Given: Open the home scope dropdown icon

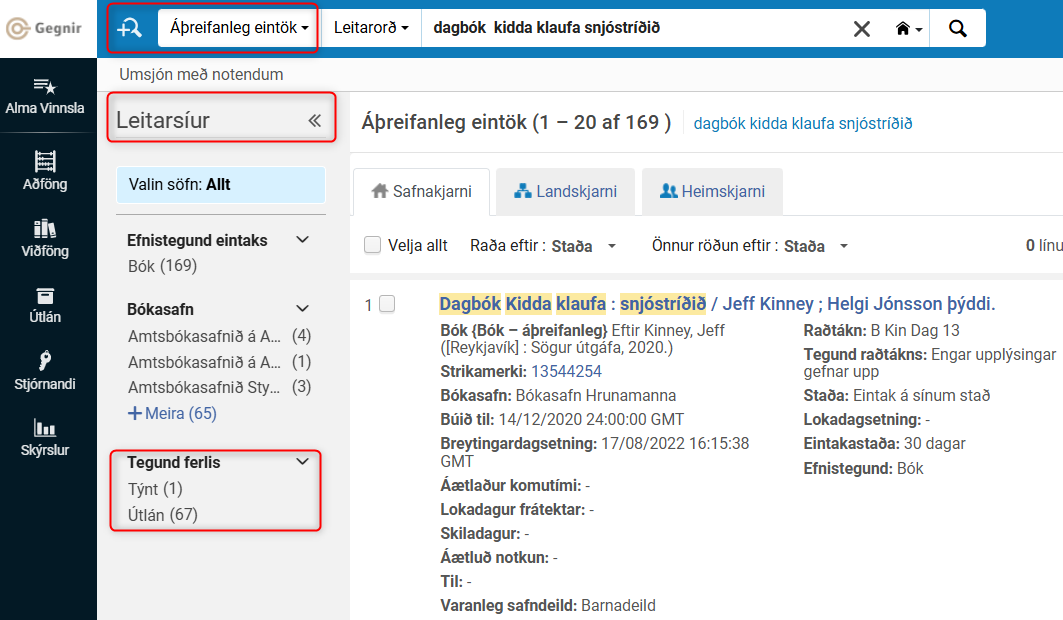Looking at the screenshot, I should (x=908, y=28).
